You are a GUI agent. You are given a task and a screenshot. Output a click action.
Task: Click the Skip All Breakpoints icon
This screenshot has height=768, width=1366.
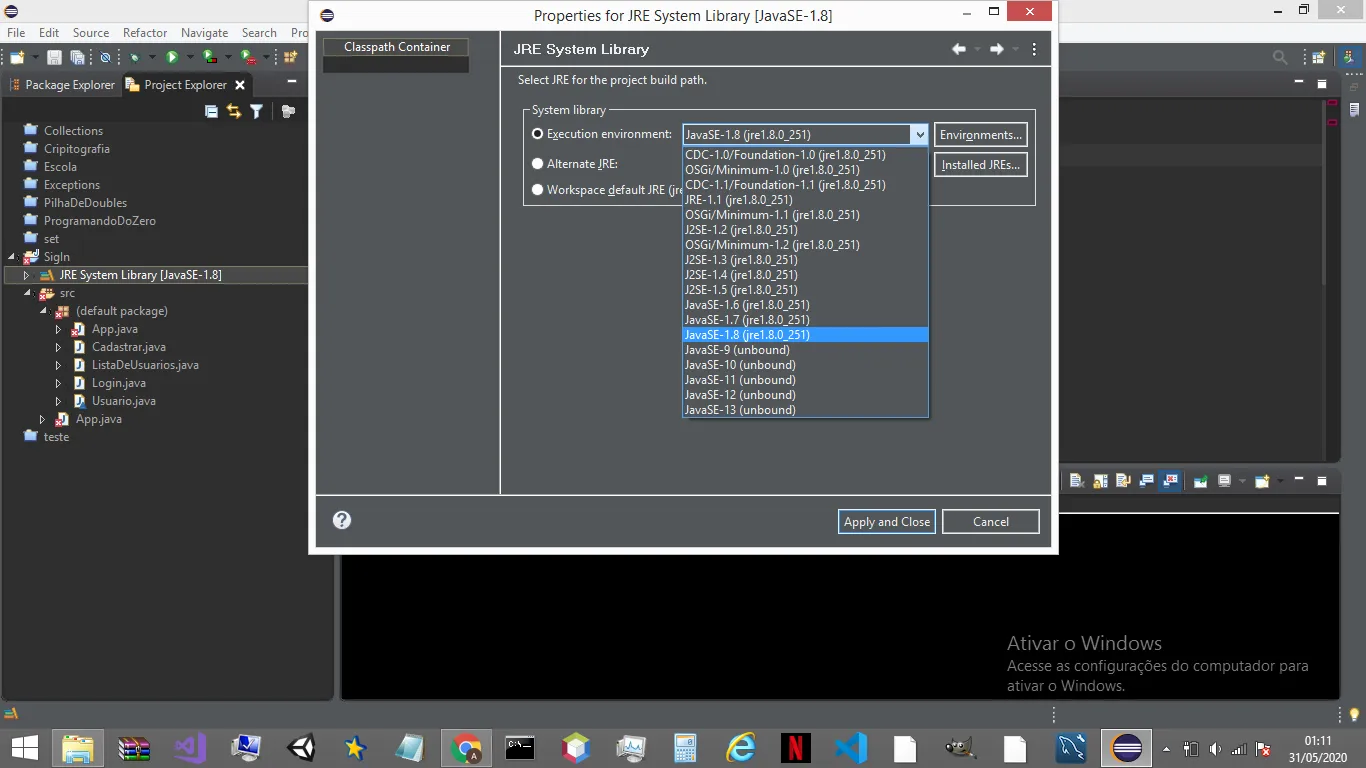[x=105, y=58]
